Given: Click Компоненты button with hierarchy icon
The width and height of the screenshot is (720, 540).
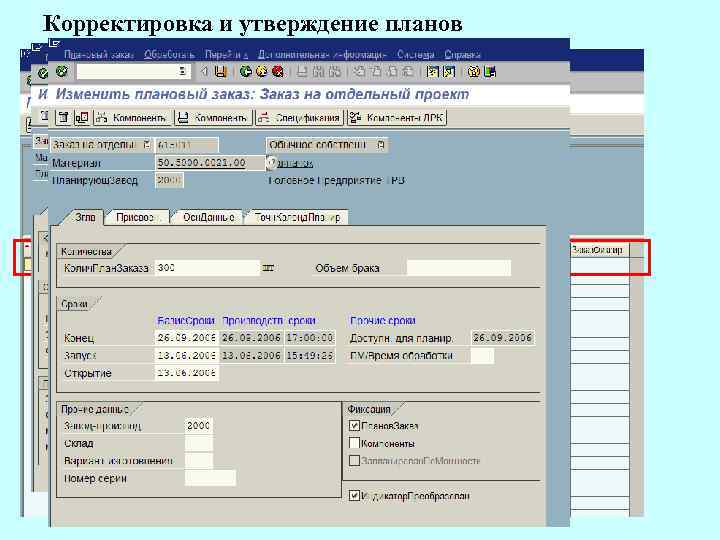Looking at the screenshot, I should (133, 118).
